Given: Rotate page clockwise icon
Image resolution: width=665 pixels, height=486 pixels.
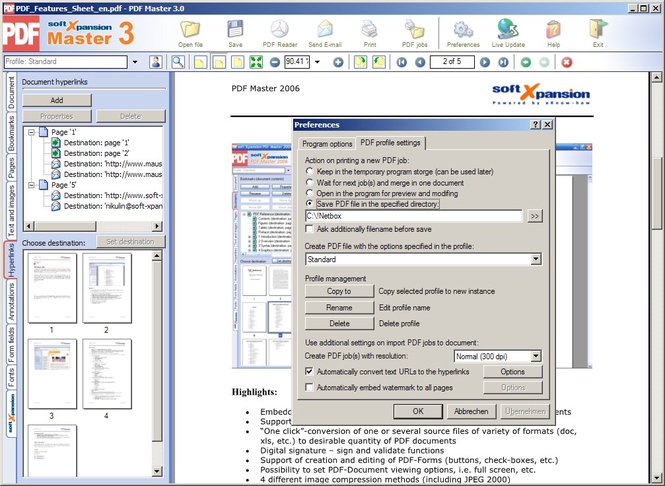Looking at the screenshot, I should [360, 62].
